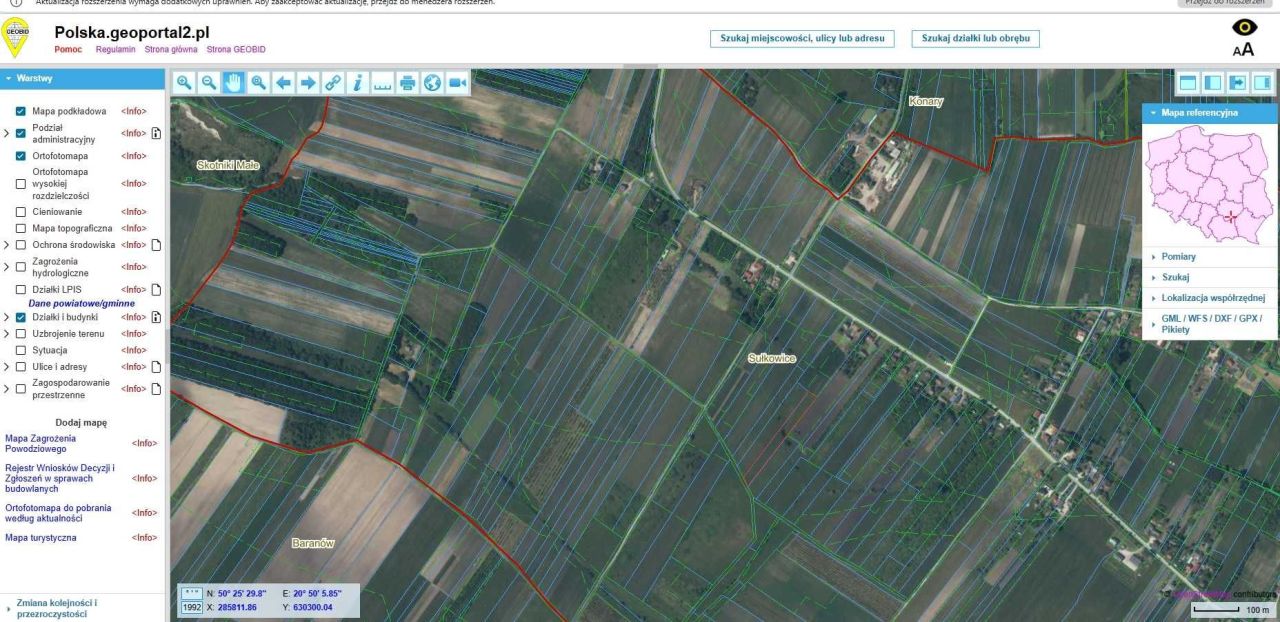Open document icon next to Działki i budynki

(x=156, y=317)
